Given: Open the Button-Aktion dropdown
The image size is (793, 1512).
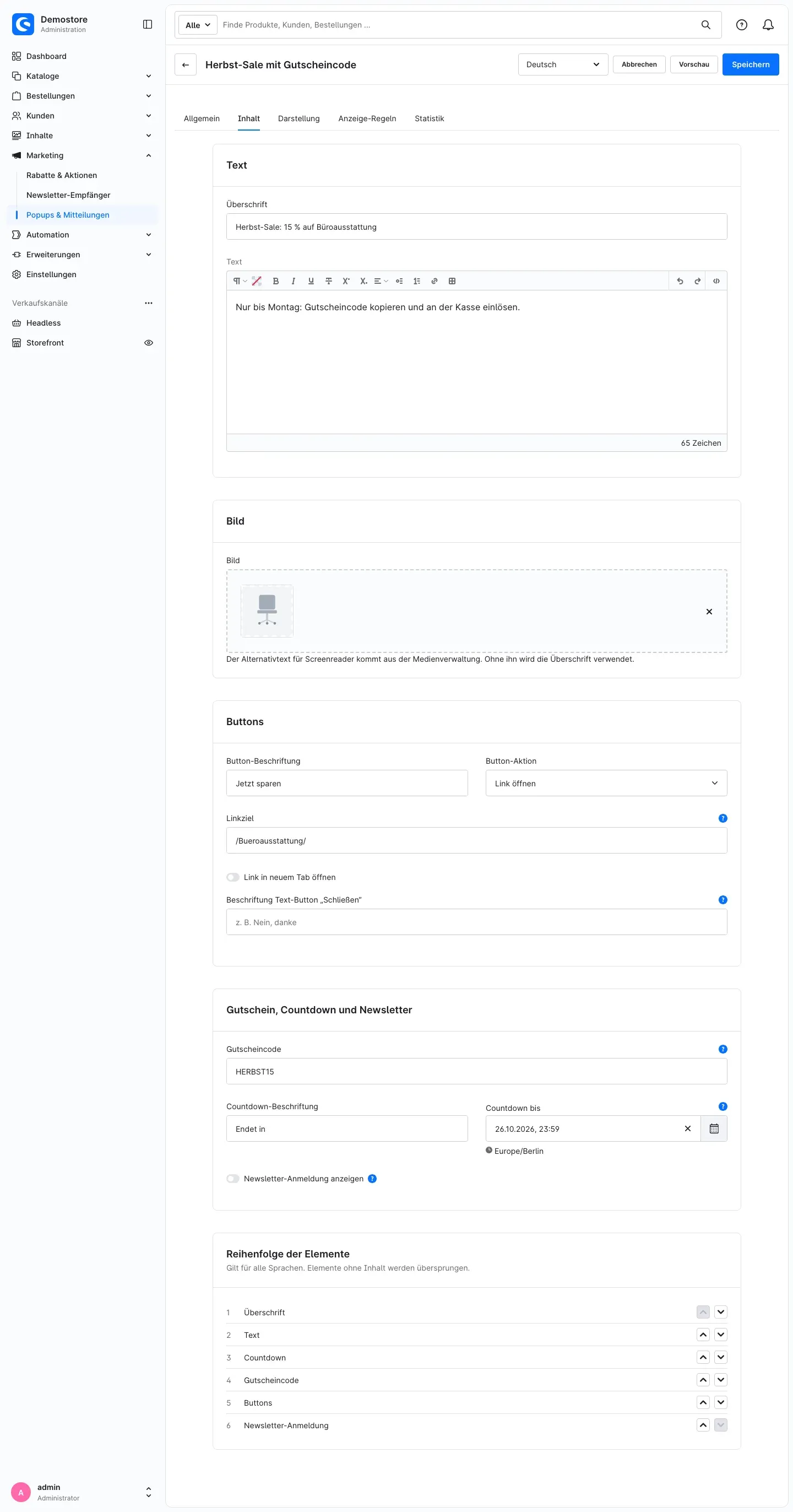Looking at the screenshot, I should 606,783.
